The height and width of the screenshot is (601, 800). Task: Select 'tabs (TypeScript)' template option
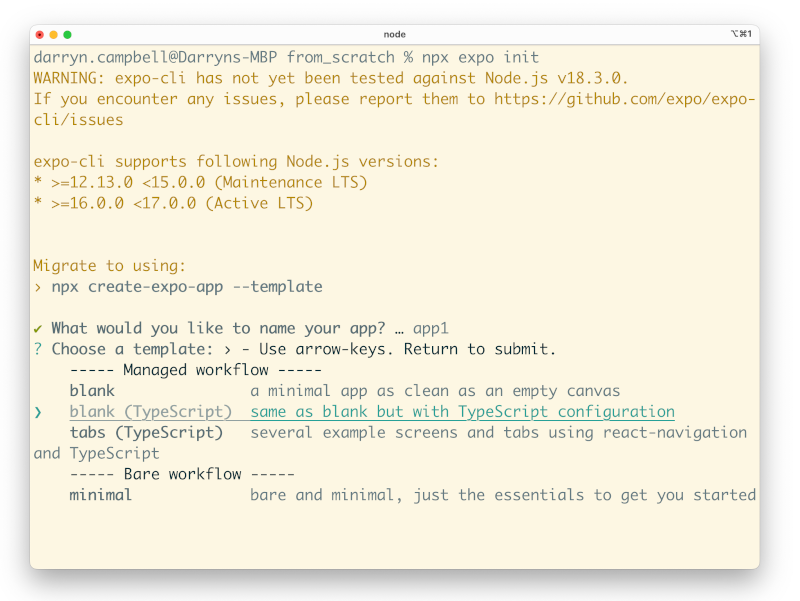(x=146, y=433)
